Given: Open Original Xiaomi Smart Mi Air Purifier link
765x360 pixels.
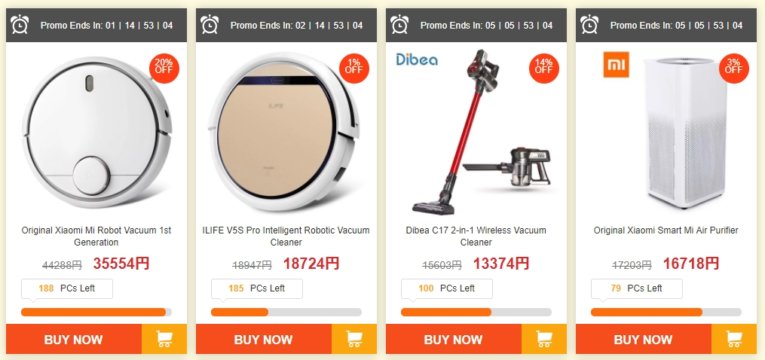Looking at the screenshot, I should 666,230.
